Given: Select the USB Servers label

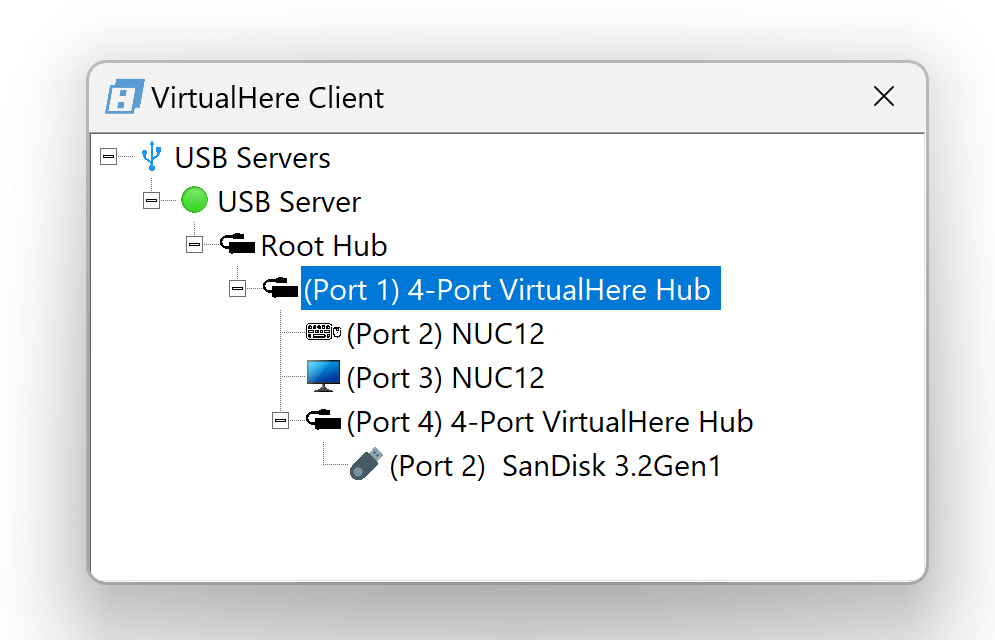Looking at the screenshot, I should (x=252, y=158).
